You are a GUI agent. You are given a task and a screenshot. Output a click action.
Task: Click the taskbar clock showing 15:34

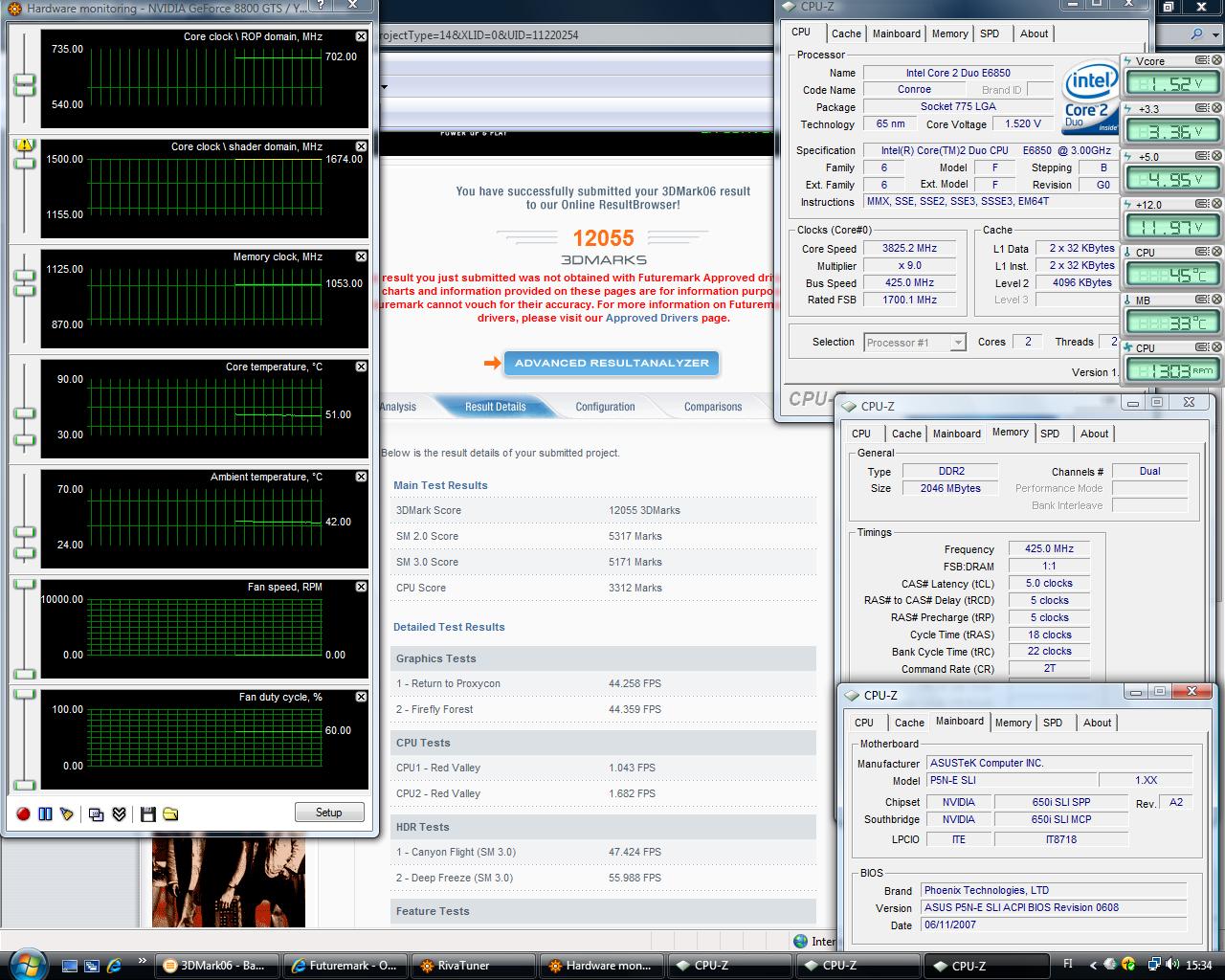1198,966
